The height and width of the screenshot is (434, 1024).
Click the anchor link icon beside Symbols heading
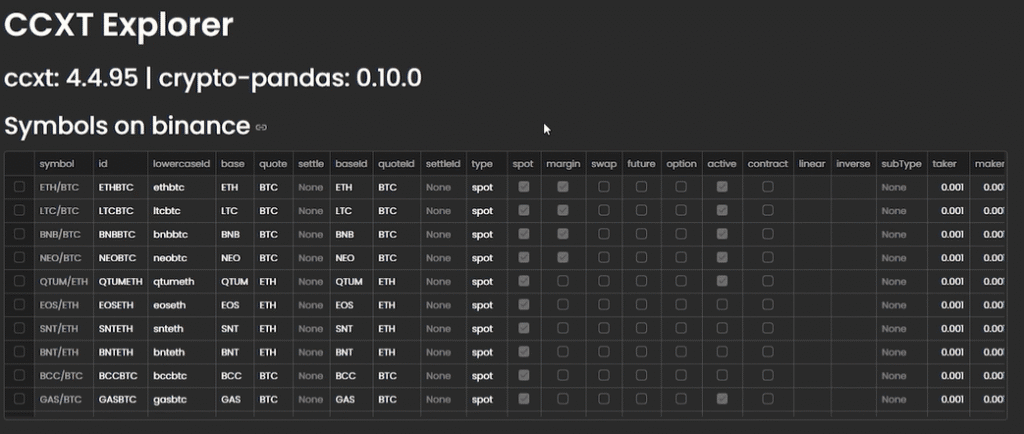[x=261, y=128]
